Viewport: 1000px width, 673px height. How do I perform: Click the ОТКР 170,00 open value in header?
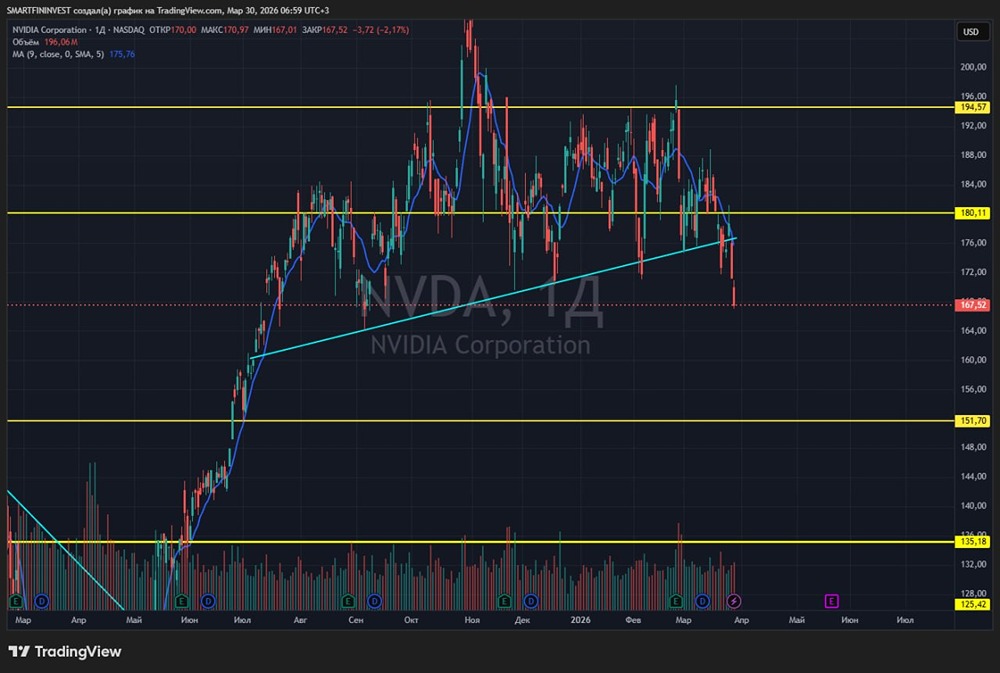[173, 30]
